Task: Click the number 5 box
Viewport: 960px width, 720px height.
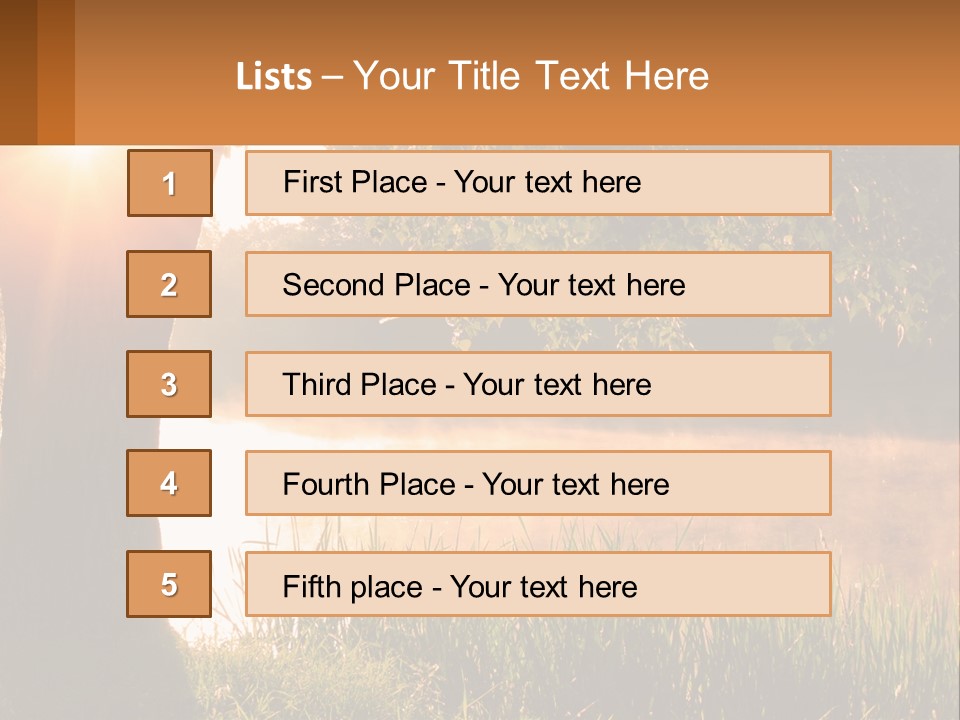Action: [x=169, y=584]
